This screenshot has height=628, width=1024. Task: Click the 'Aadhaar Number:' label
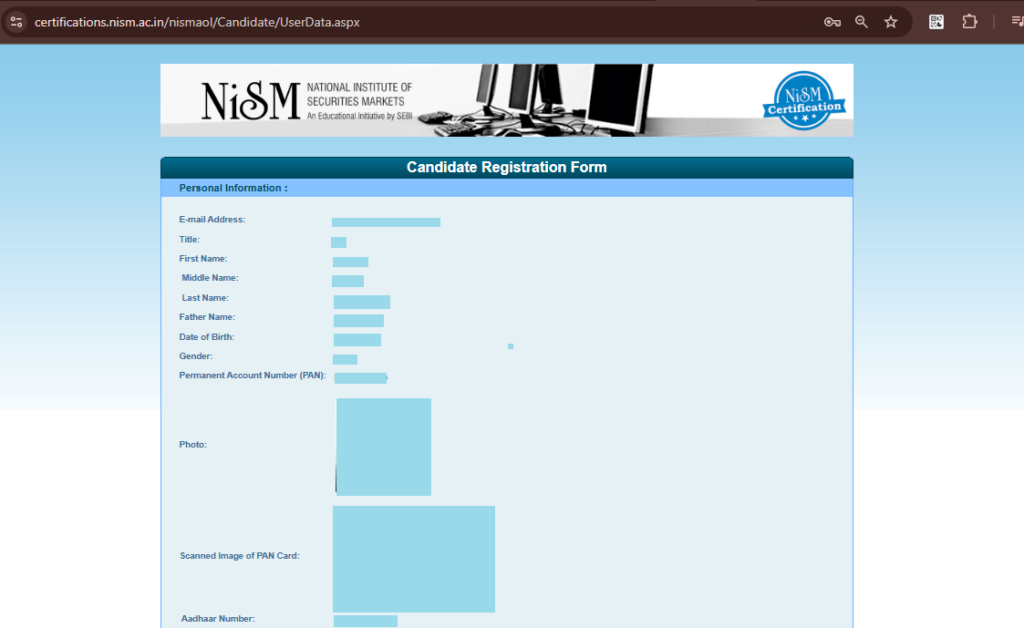tap(218, 618)
